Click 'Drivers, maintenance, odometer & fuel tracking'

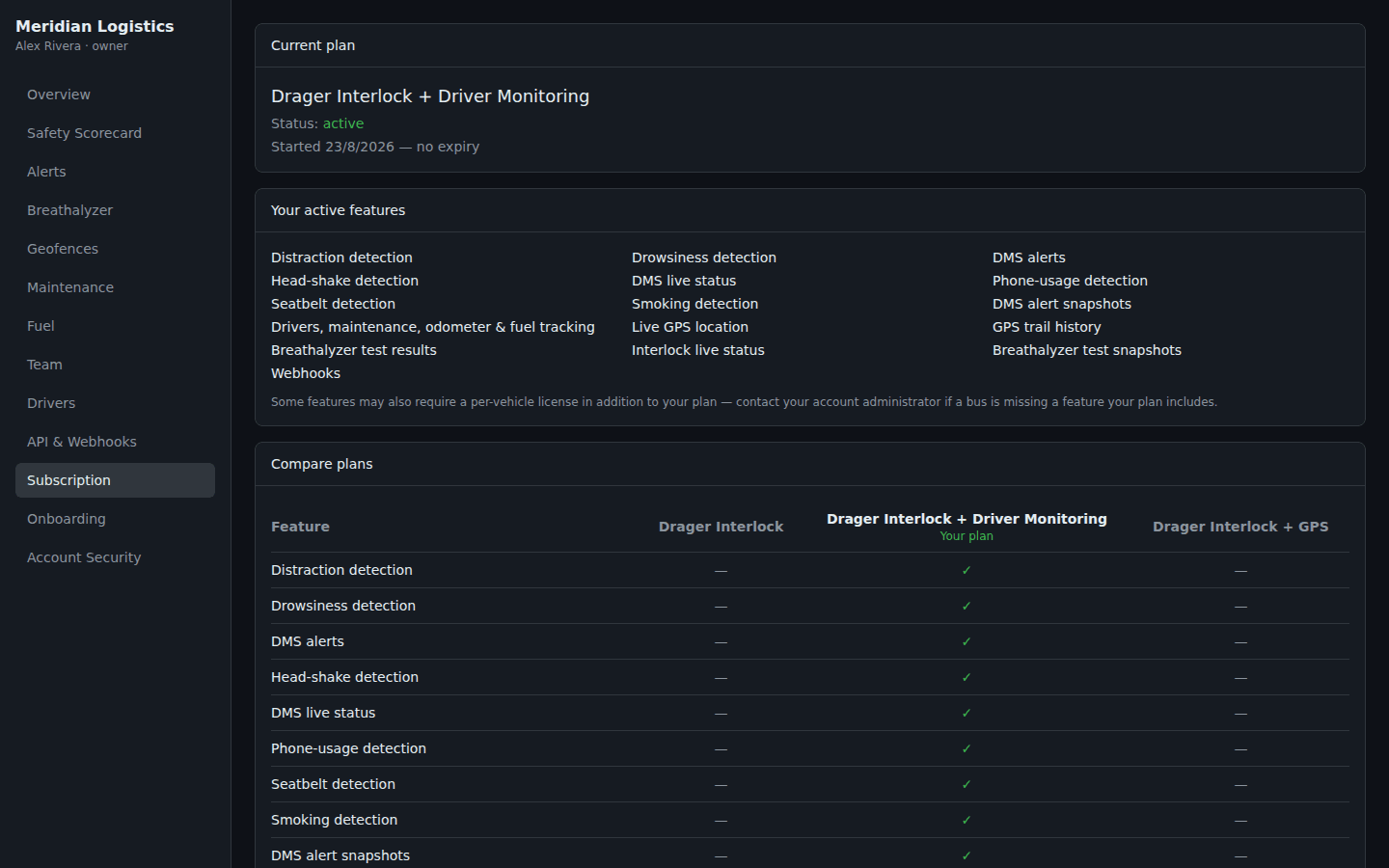click(433, 327)
